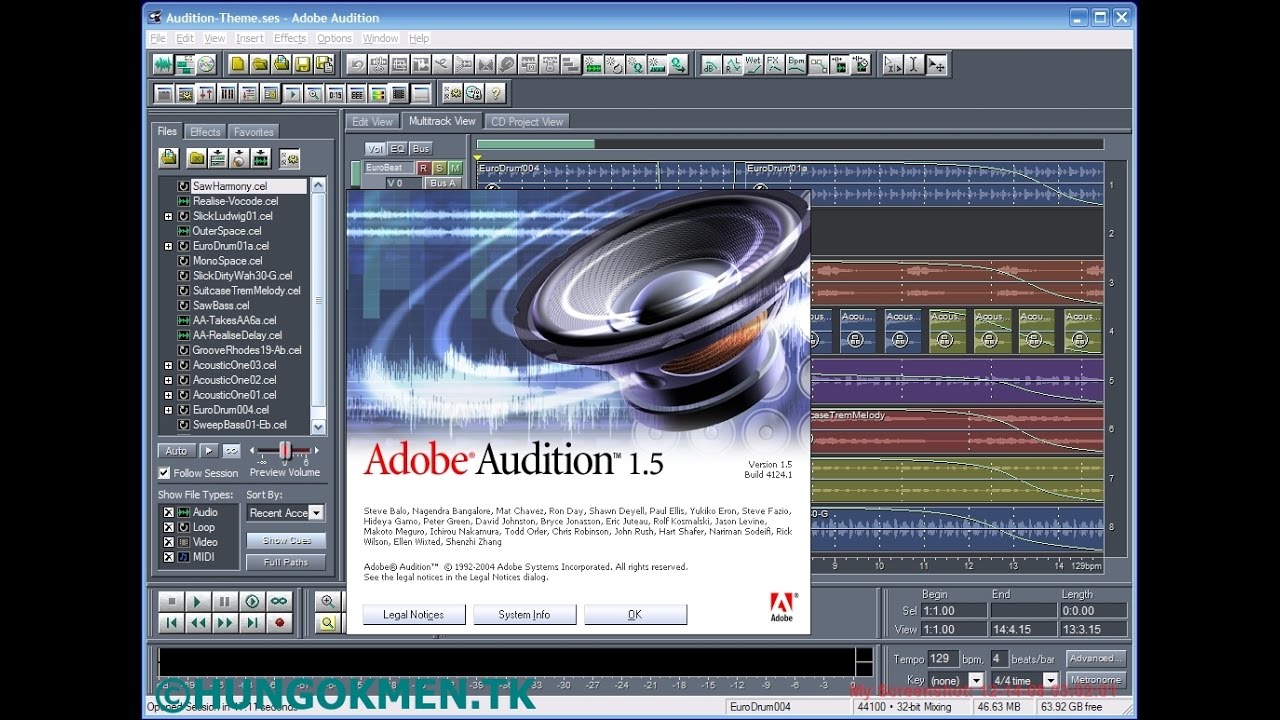
Task: Open the Favorites tab in side panel
Action: click(253, 132)
